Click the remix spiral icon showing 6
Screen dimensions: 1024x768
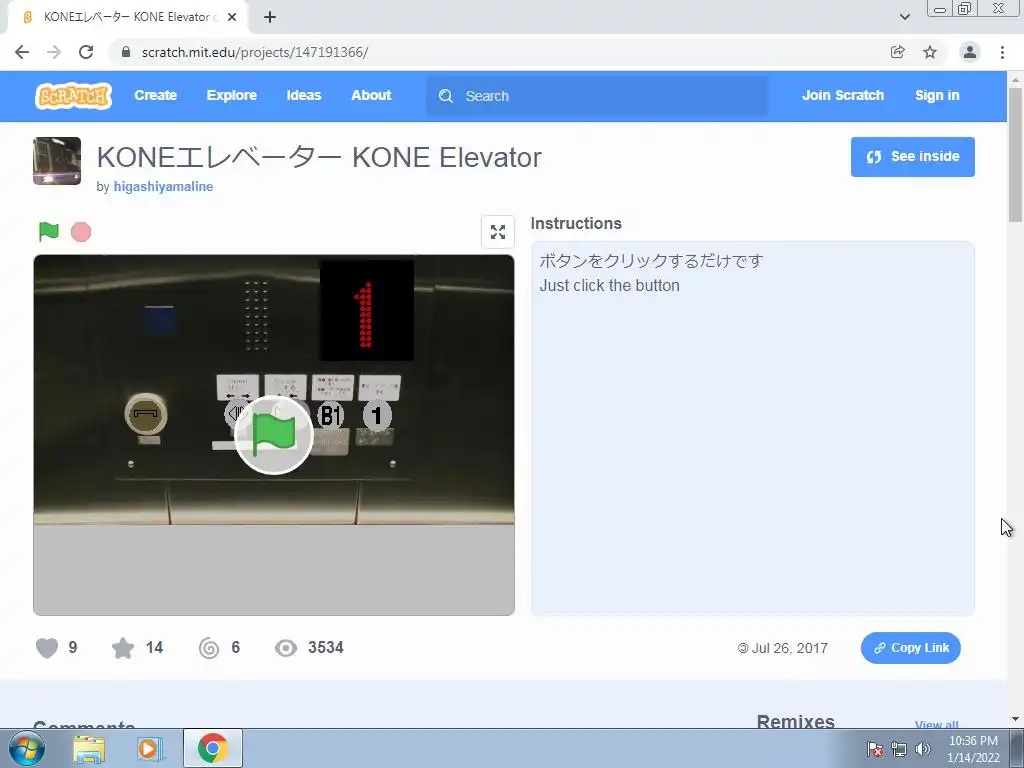pyautogui.click(x=209, y=648)
